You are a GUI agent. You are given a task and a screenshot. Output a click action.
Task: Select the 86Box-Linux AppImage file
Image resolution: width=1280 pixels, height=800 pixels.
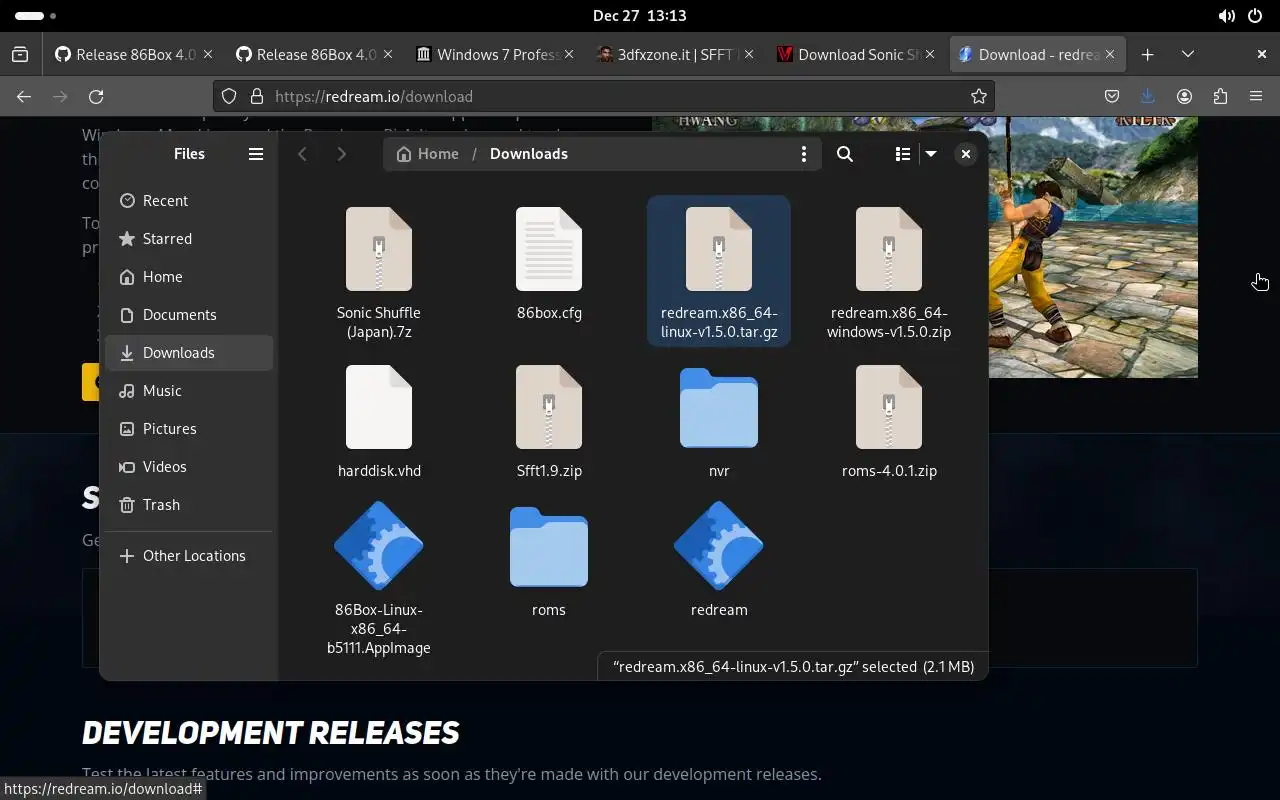pyautogui.click(x=378, y=578)
